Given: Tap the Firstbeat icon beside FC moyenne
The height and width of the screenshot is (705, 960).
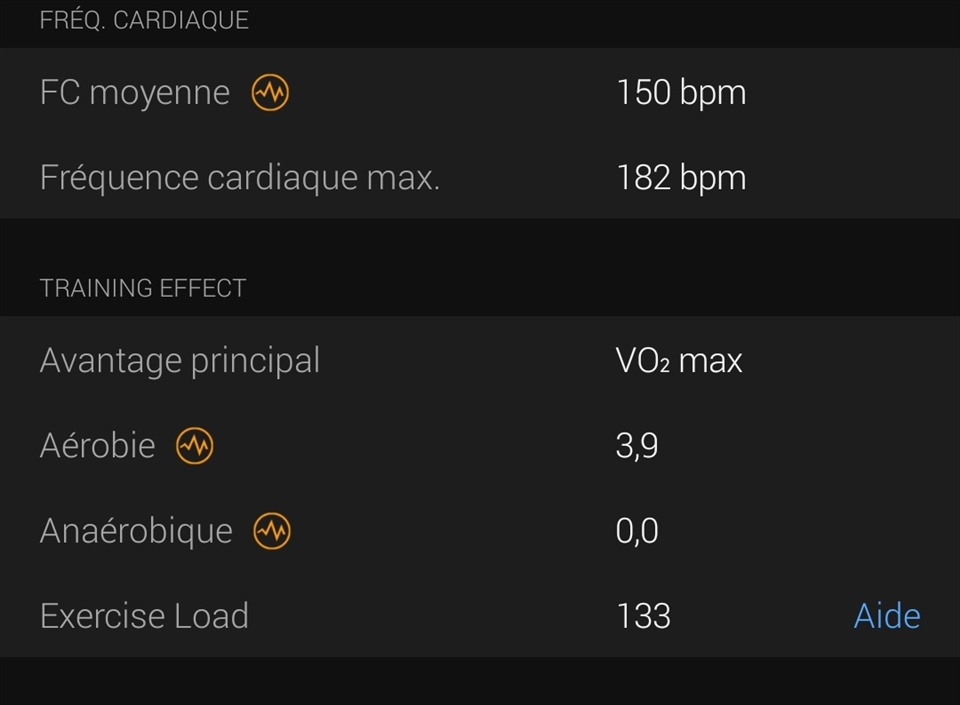Looking at the screenshot, I should [x=270, y=92].
